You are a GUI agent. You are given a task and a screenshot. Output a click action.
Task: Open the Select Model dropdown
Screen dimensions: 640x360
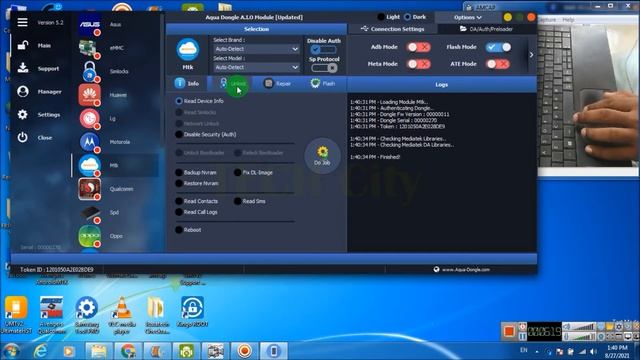(x=256, y=67)
